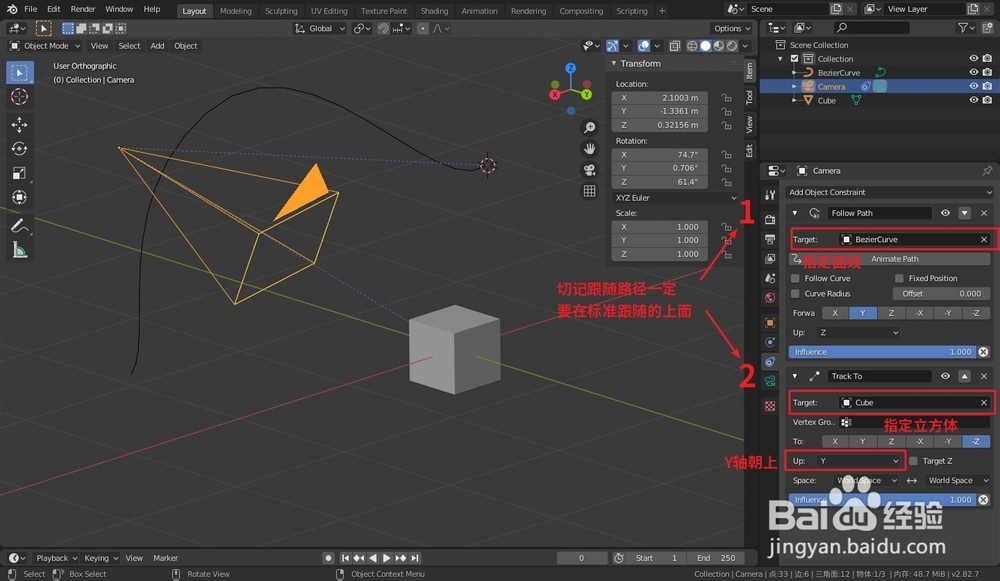Select the Select Box tool
The width and height of the screenshot is (1000, 581).
(20, 73)
